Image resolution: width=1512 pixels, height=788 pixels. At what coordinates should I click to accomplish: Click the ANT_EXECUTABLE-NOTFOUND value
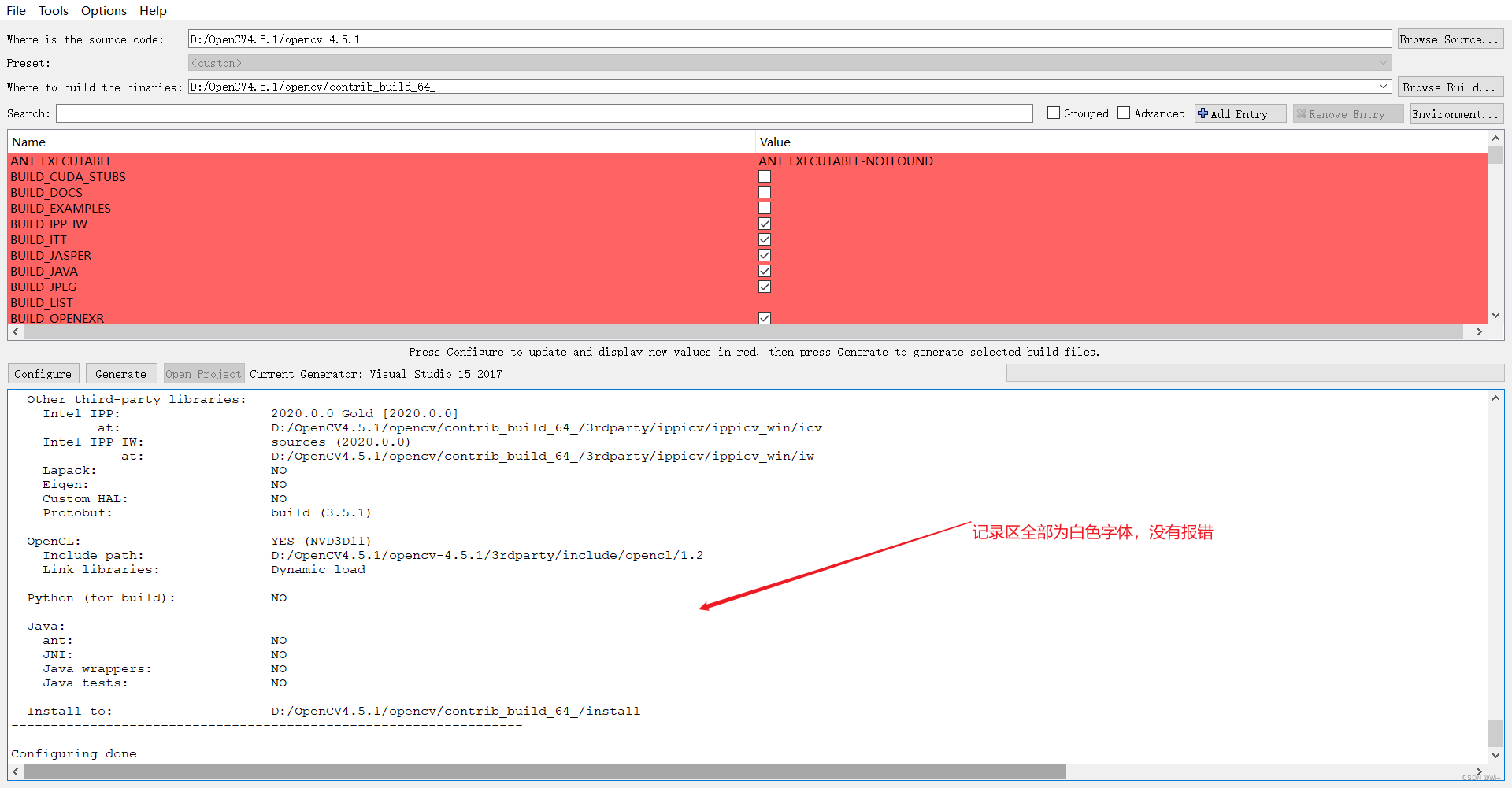pos(846,161)
